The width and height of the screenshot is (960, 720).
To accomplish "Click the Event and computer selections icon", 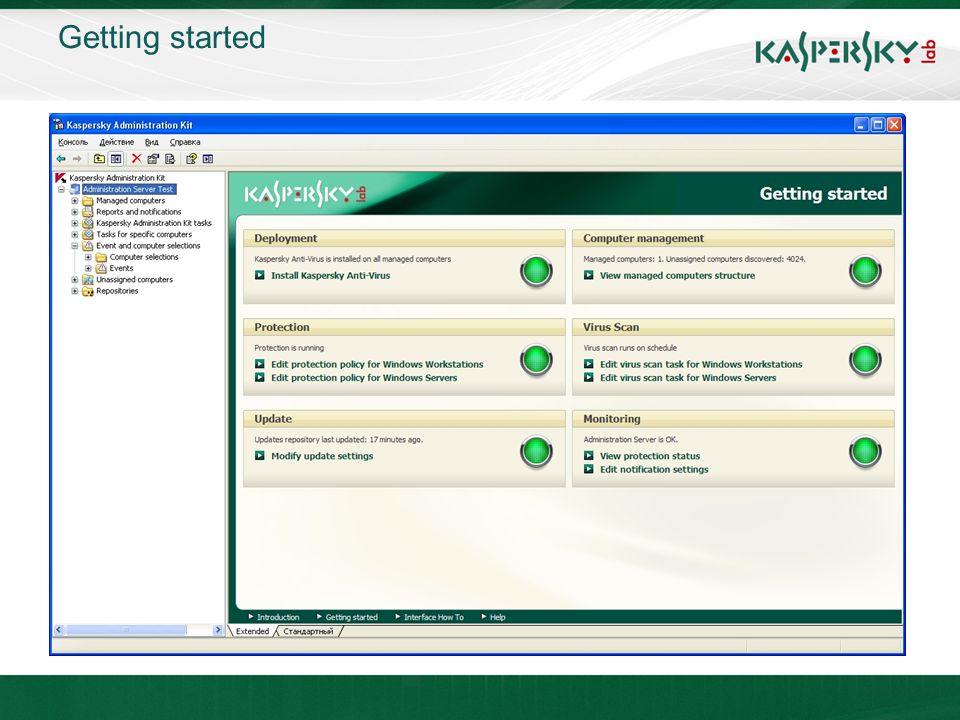I will point(88,246).
